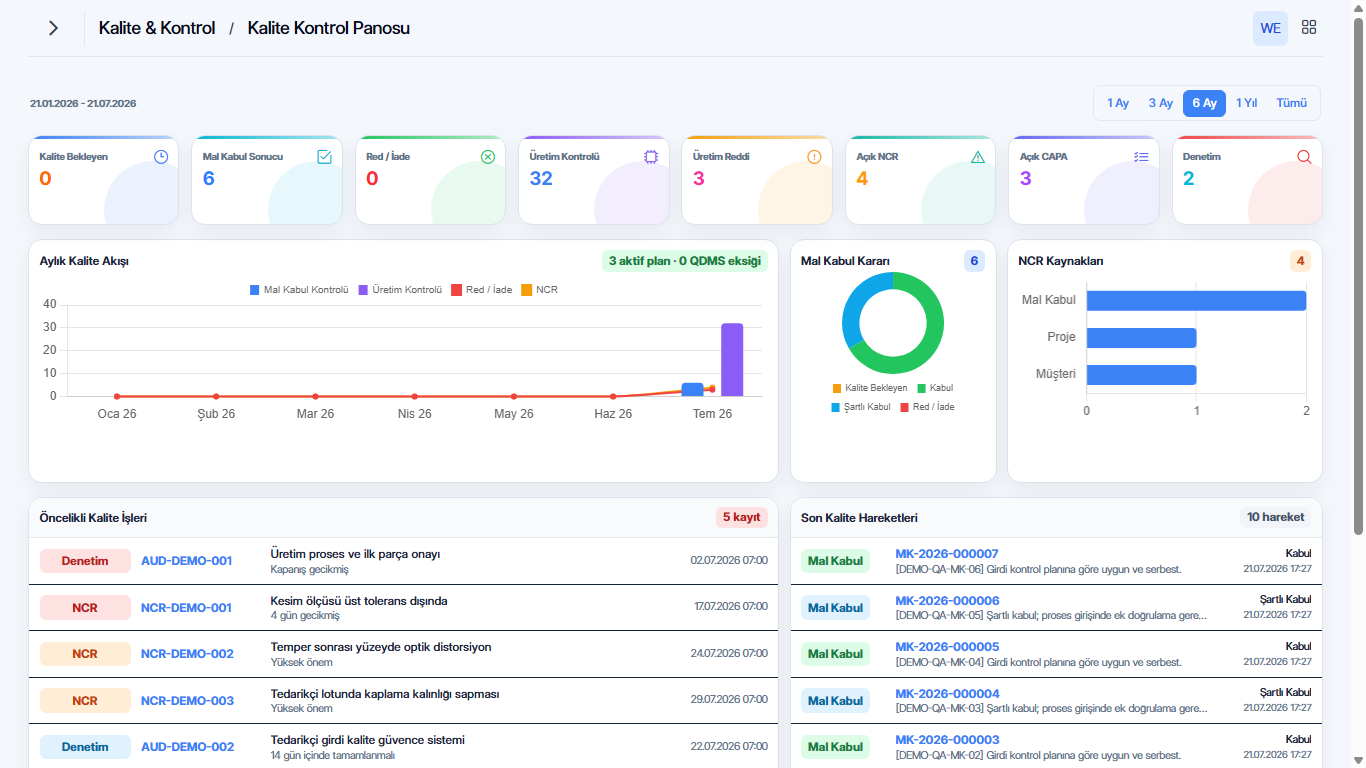Click the checkbox icon on Mal Kabul Sonucu card
The width and height of the screenshot is (1366, 768).
tap(324, 157)
